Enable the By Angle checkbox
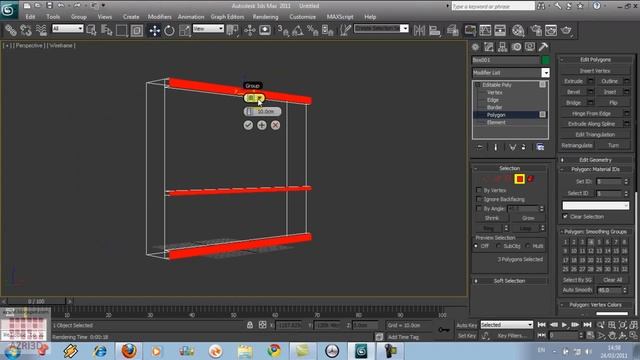Viewport: 640px width, 360px height. point(479,209)
